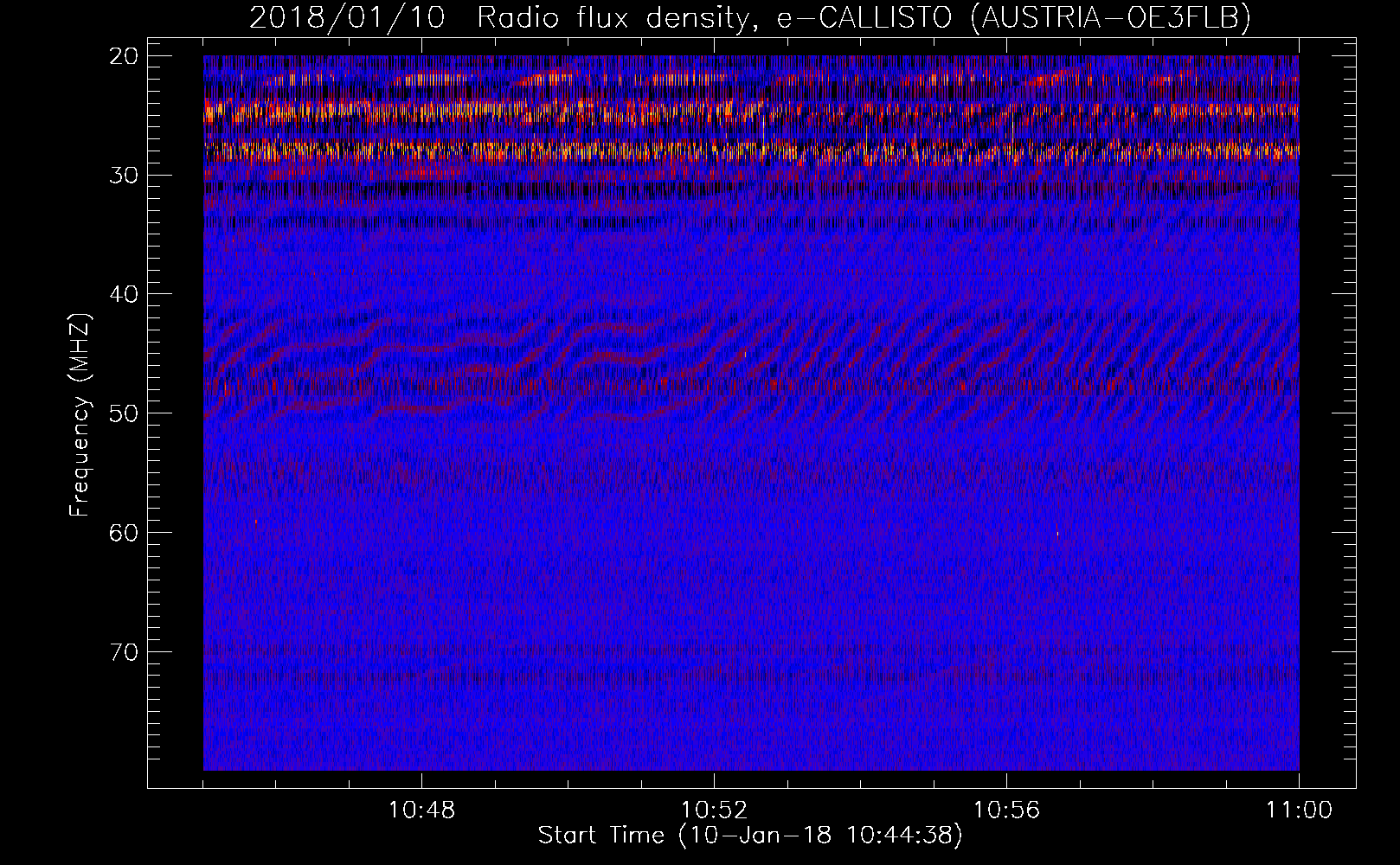
Task: Click the 10:52 time tick label
Action: (714, 811)
